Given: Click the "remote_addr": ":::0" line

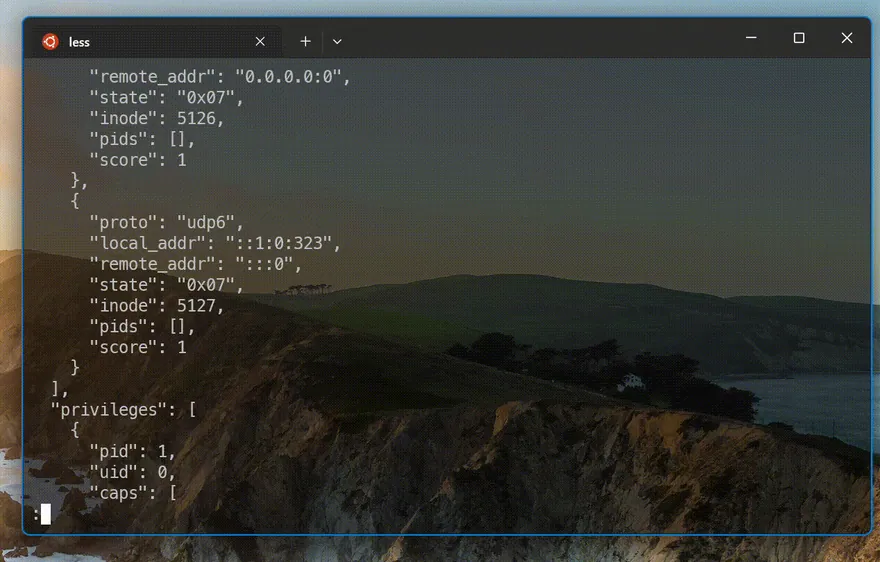Looking at the screenshot, I should coord(195,264).
